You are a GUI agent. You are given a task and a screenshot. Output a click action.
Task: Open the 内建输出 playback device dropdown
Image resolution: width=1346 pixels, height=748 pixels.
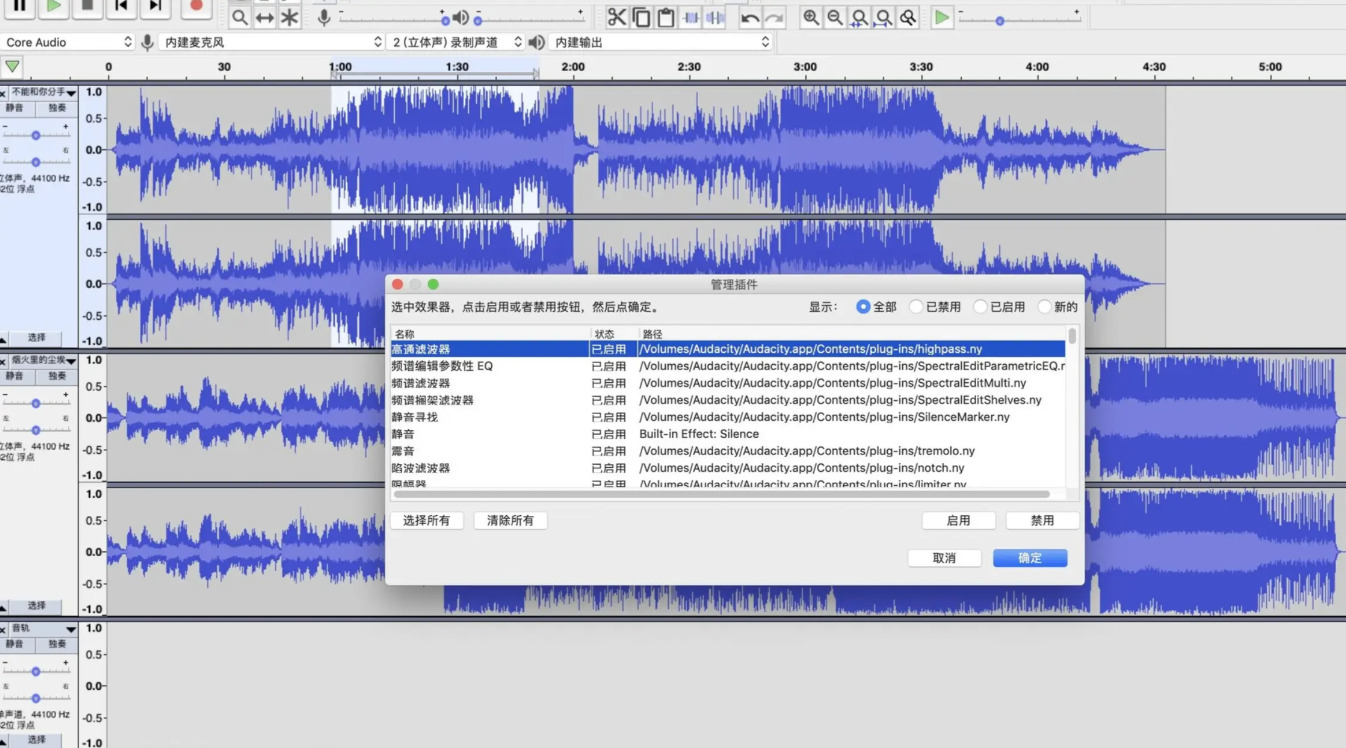coord(661,42)
